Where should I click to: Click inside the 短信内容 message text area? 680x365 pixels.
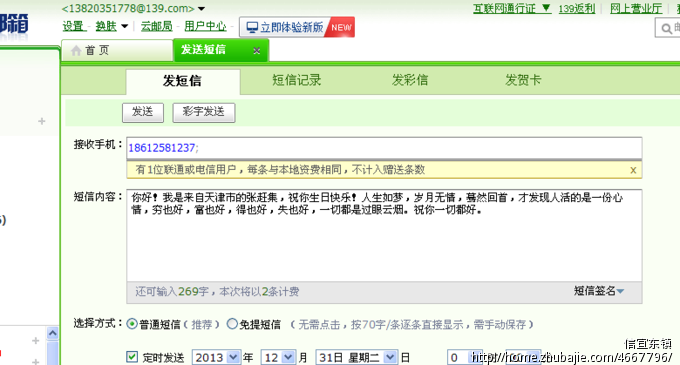tap(384, 235)
